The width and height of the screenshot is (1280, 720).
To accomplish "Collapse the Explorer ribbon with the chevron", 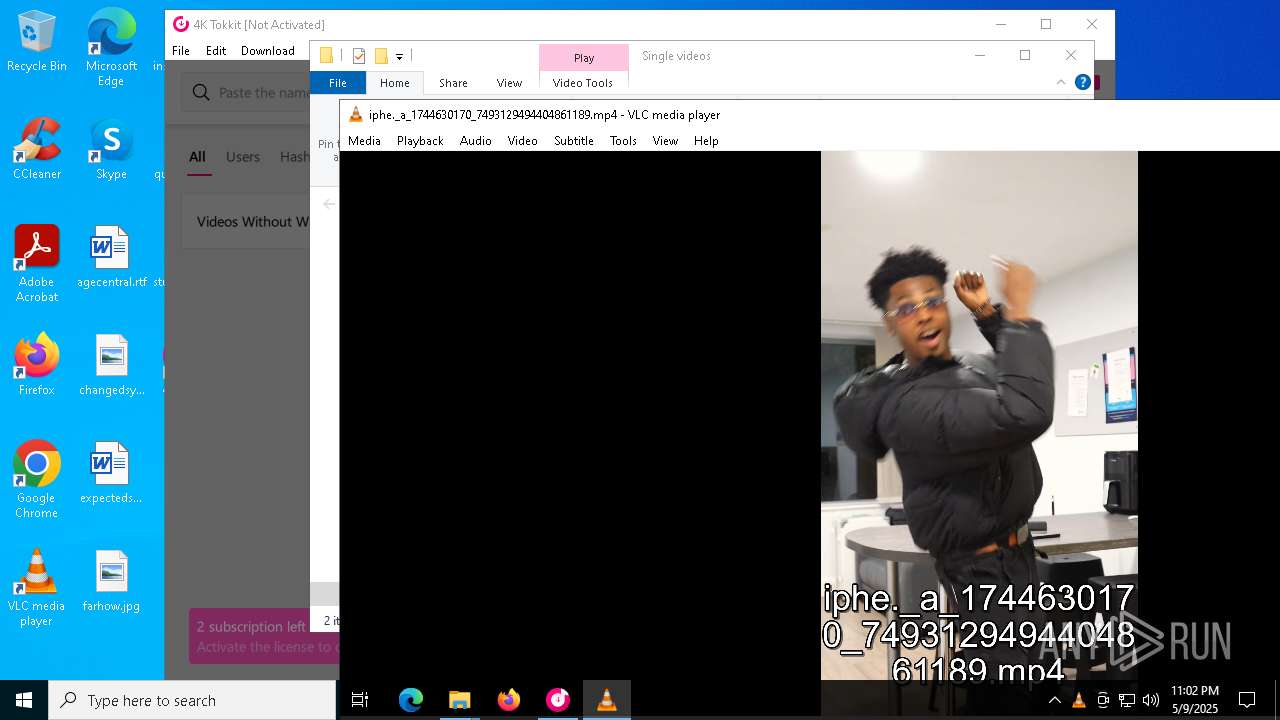I will point(1061,83).
